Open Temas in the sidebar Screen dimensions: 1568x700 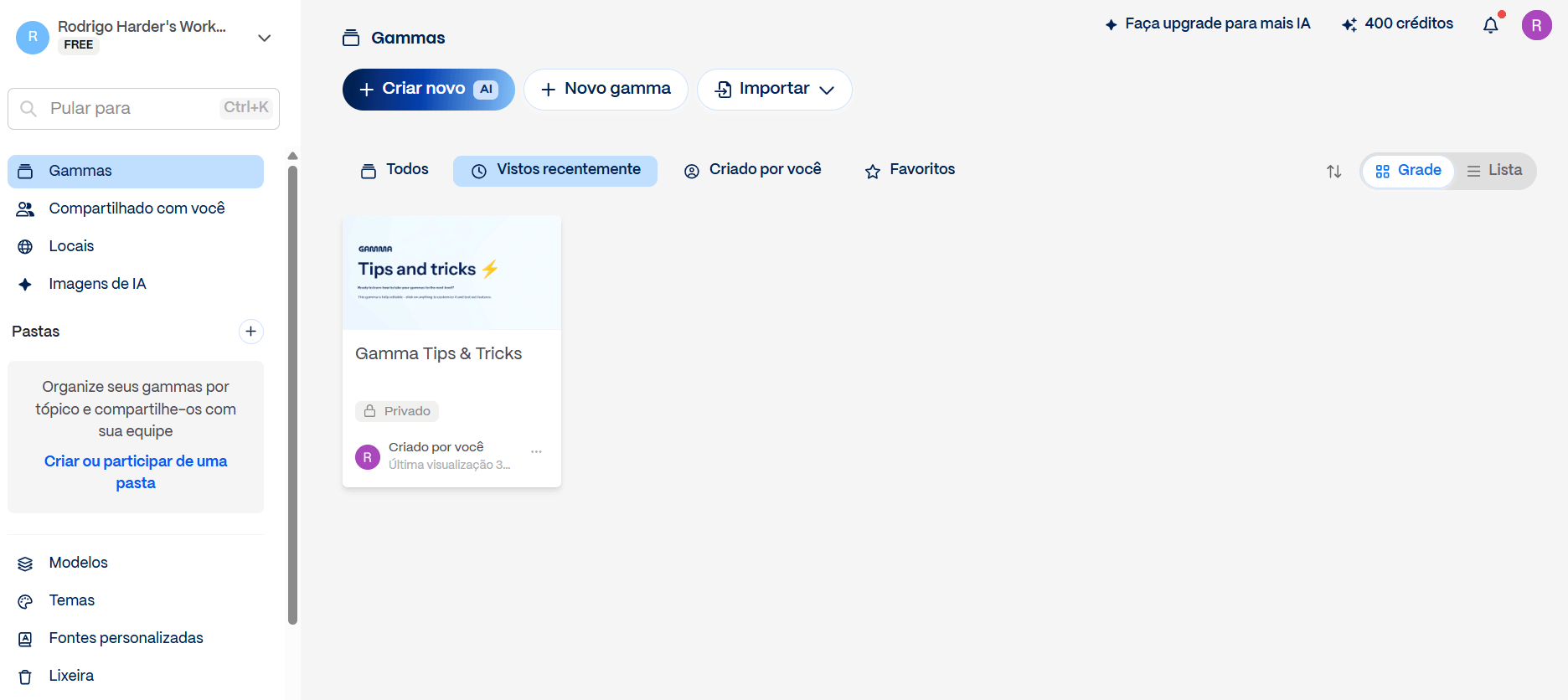136,600
